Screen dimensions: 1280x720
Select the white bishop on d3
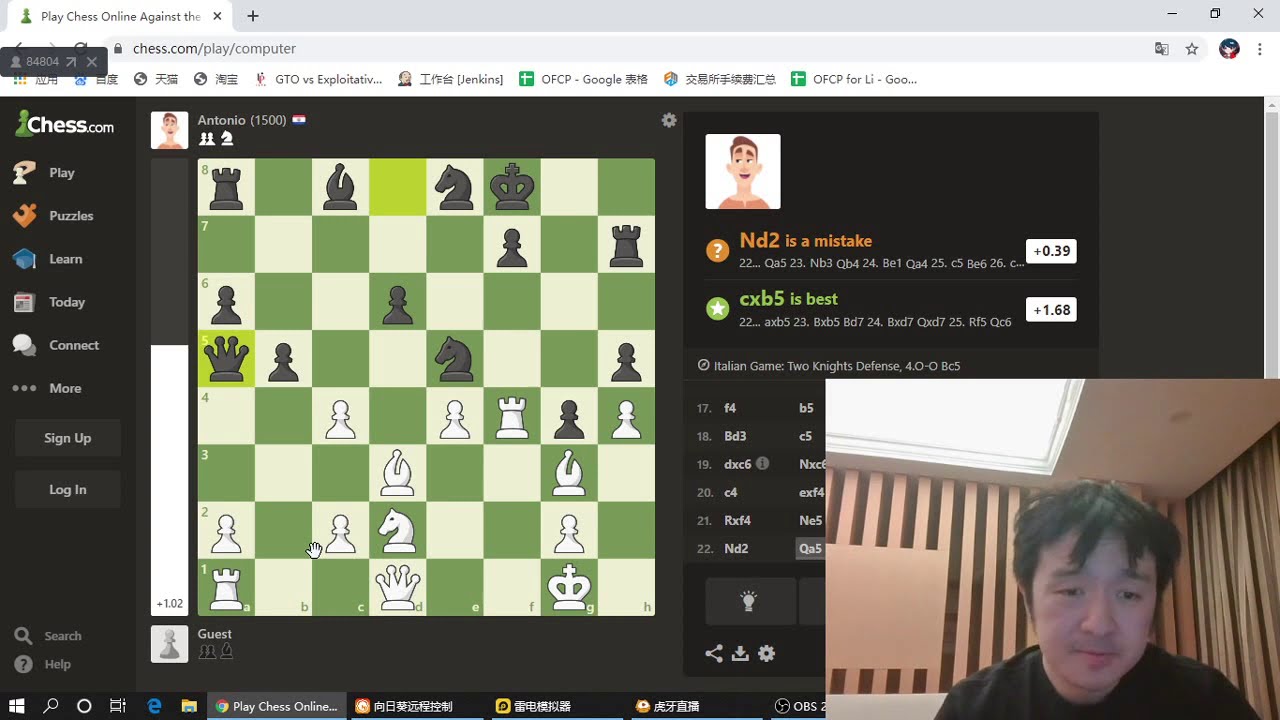[x=398, y=473]
